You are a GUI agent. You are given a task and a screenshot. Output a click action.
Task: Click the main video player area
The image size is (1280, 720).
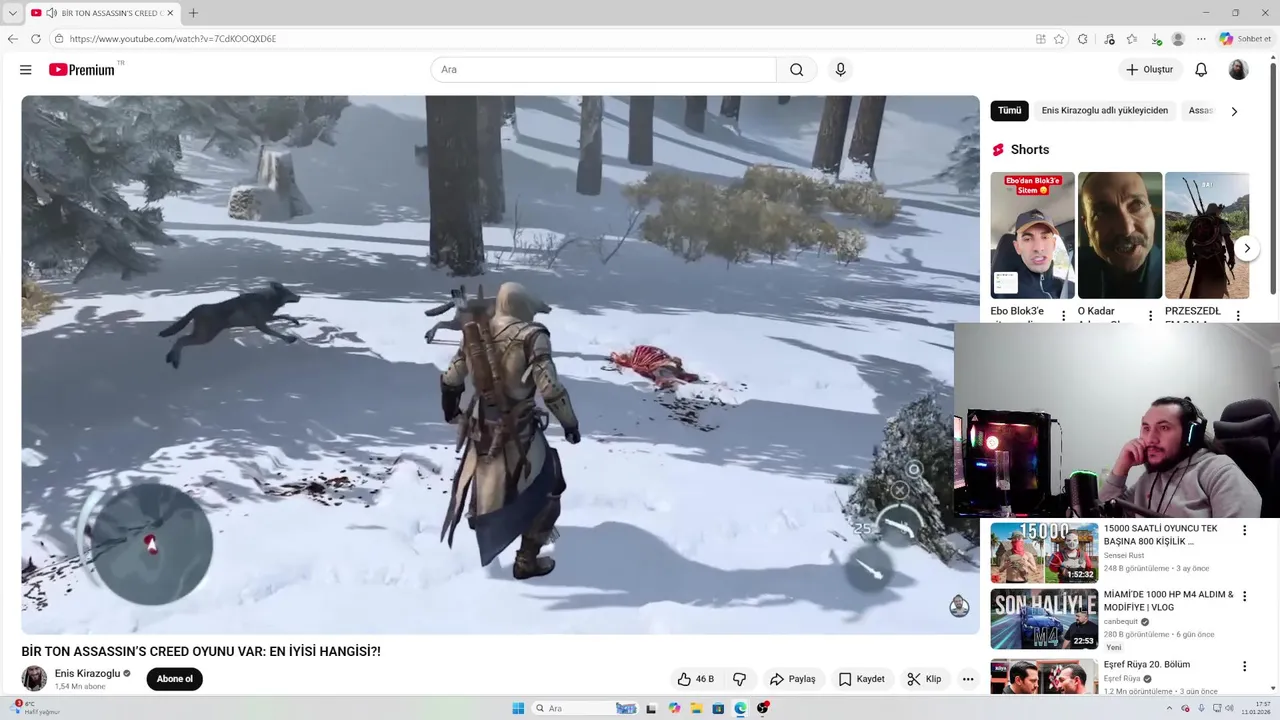point(500,365)
